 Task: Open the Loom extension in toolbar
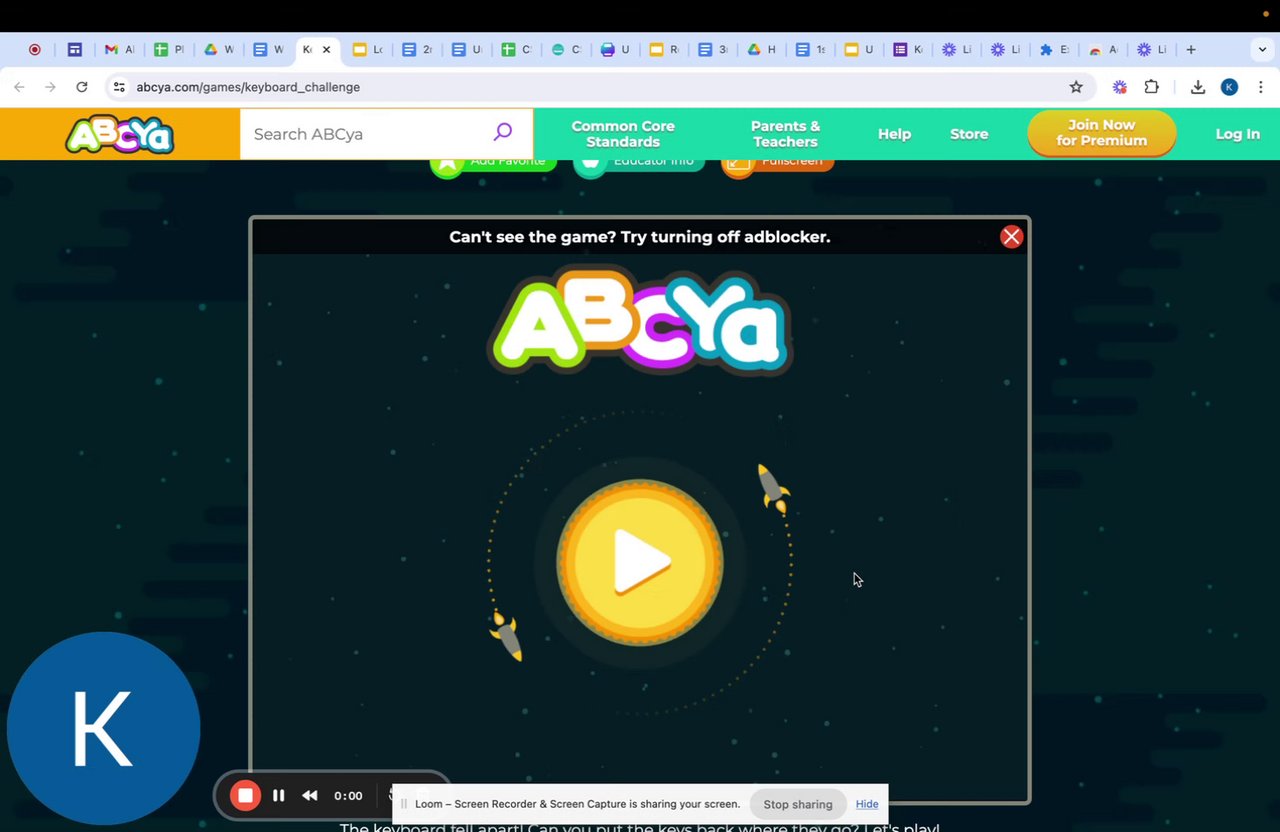pyautogui.click(x=1120, y=87)
